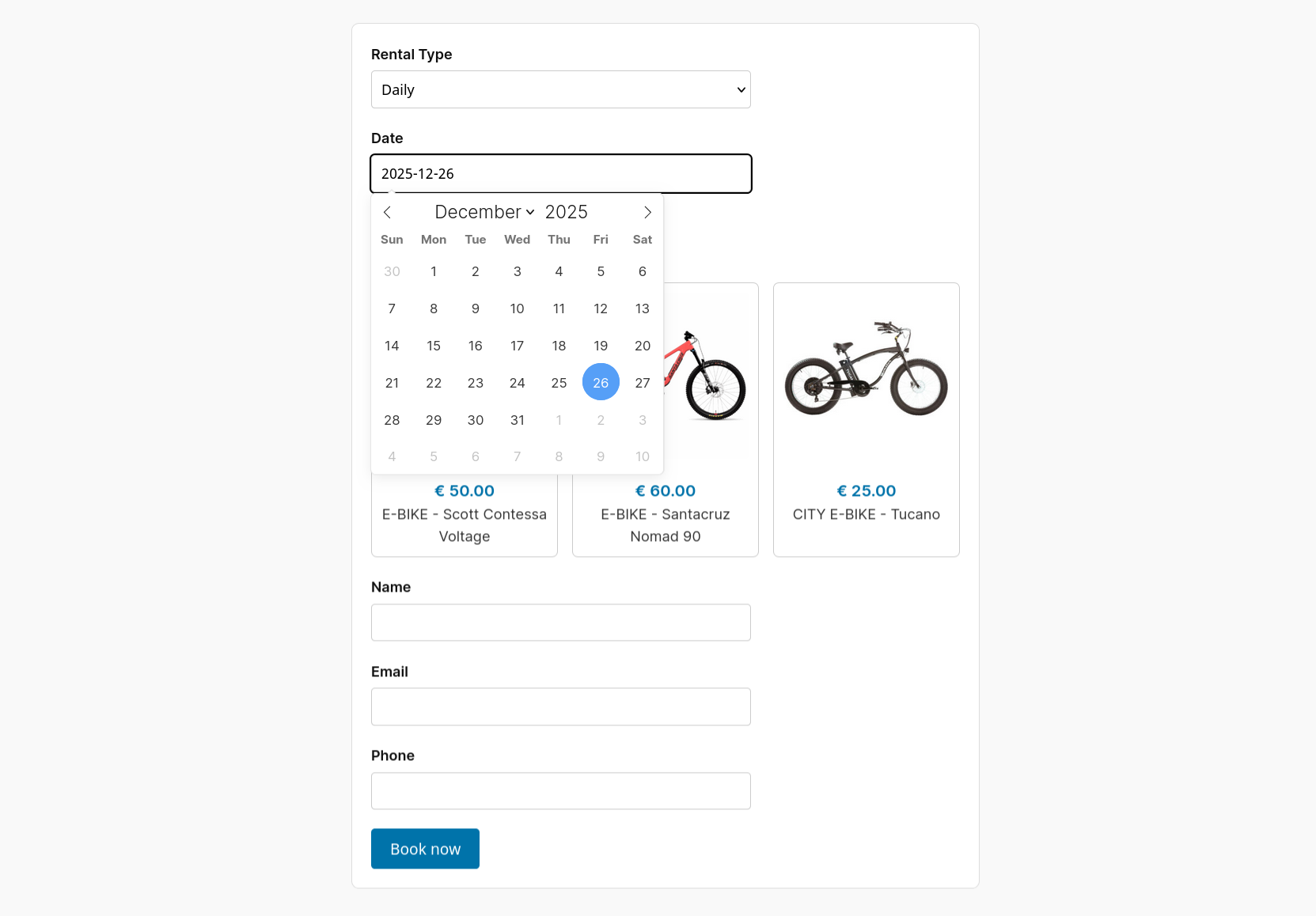Pick next-month day 10 in calendar
The height and width of the screenshot is (916, 1316).
pyautogui.click(x=643, y=456)
